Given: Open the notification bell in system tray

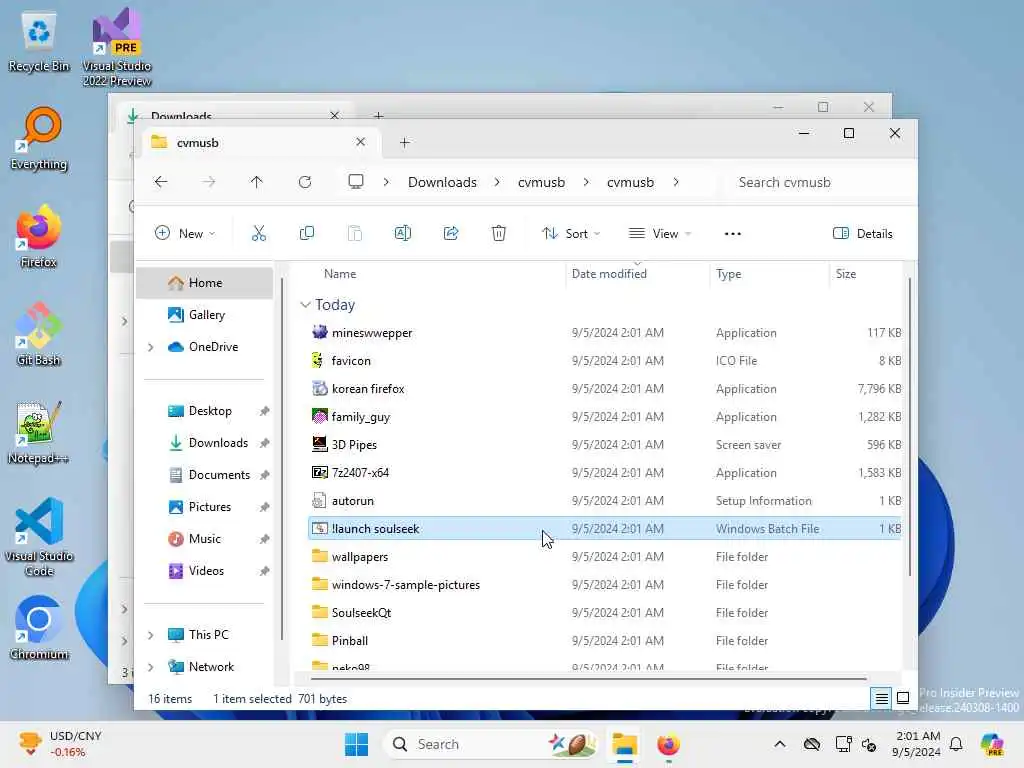Looking at the screenshot, I should pos(956,744).
